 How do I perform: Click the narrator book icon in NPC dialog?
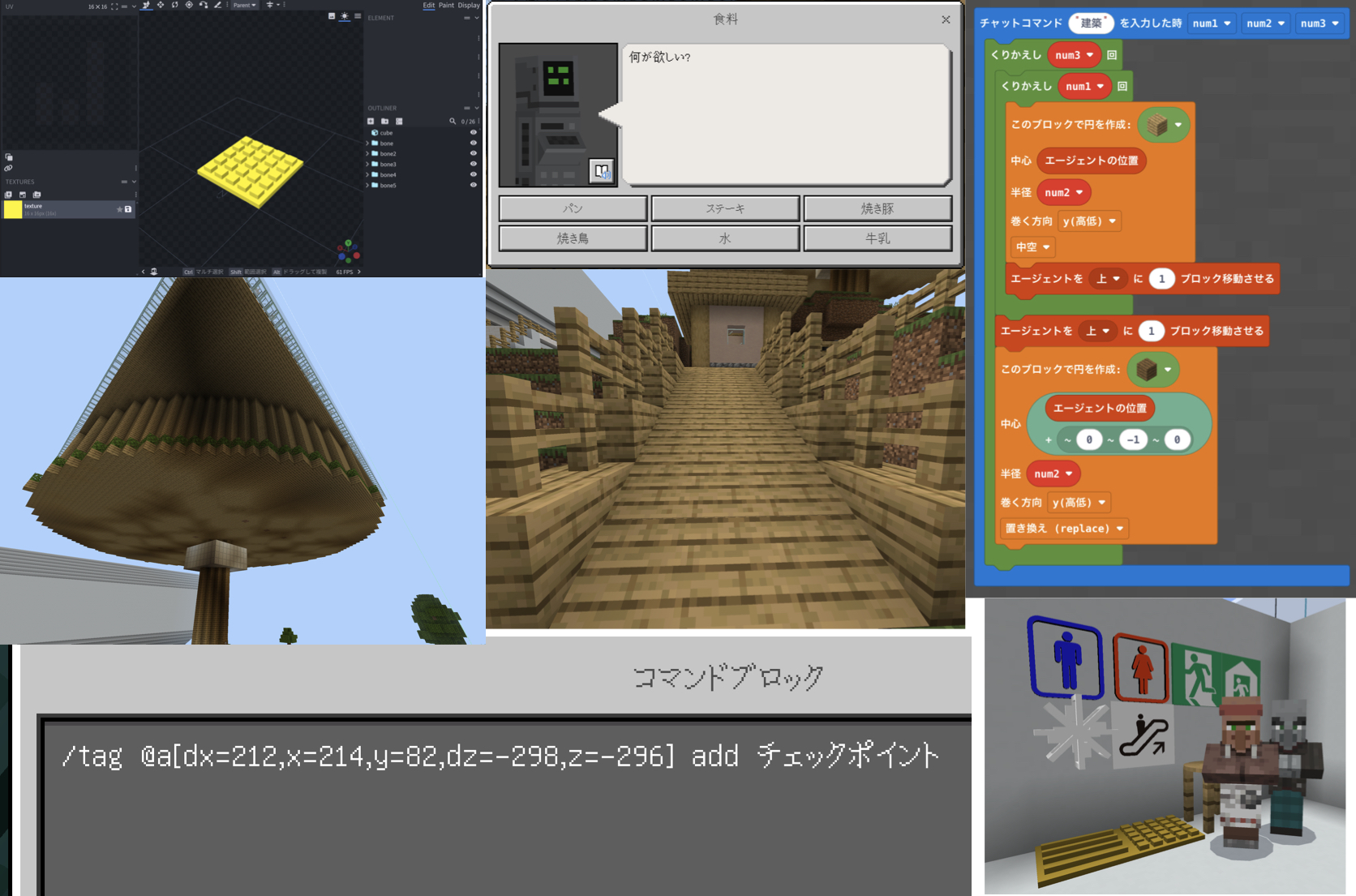pyautogui.click(x=602, y=171)
